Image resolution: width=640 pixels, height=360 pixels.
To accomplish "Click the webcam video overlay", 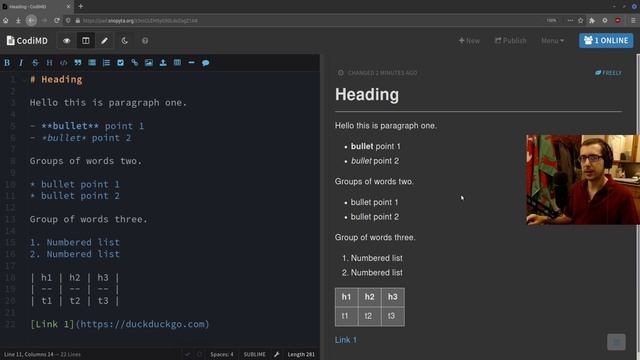I will point(583,180).
